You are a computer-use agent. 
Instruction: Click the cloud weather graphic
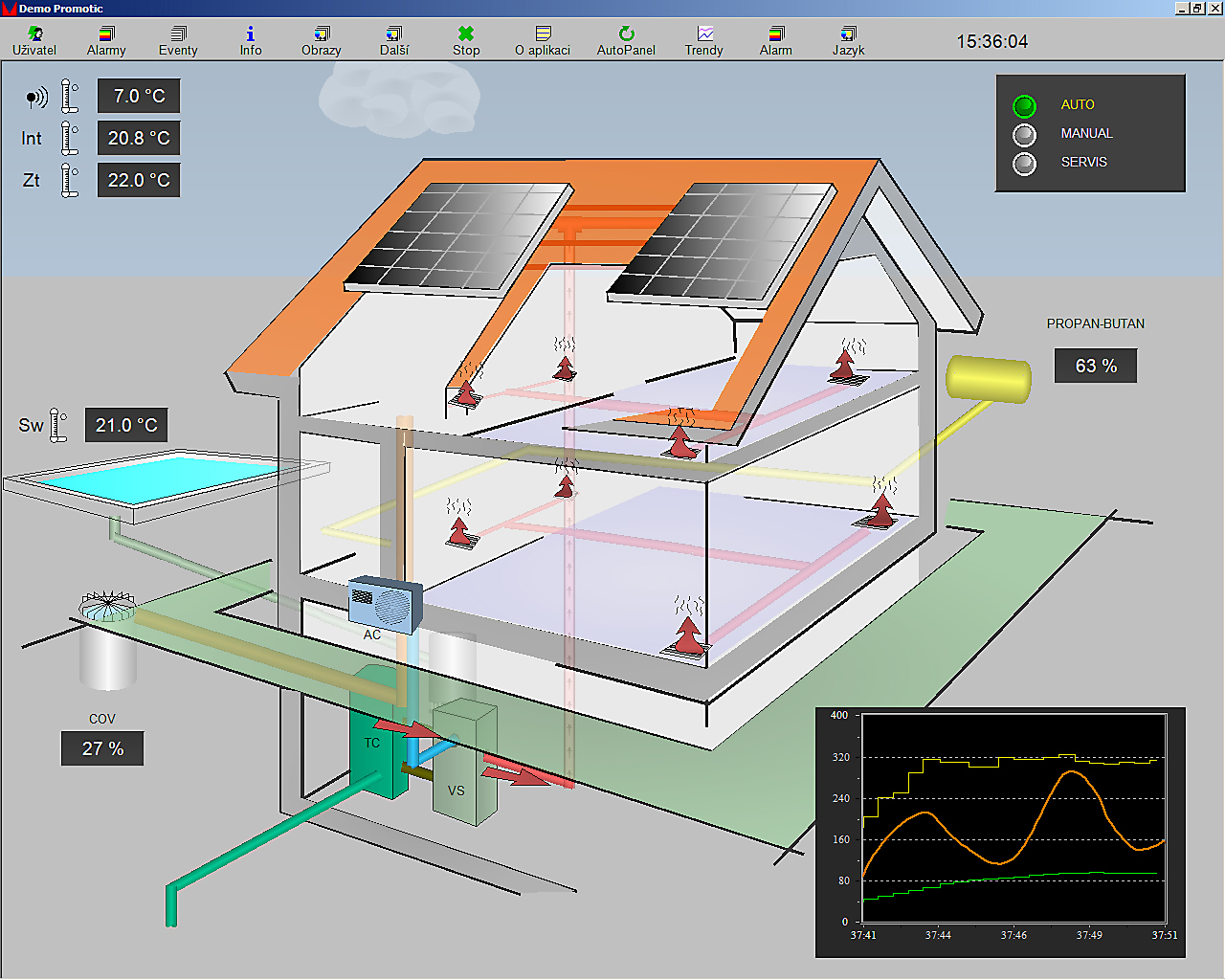tap(399, 99)
